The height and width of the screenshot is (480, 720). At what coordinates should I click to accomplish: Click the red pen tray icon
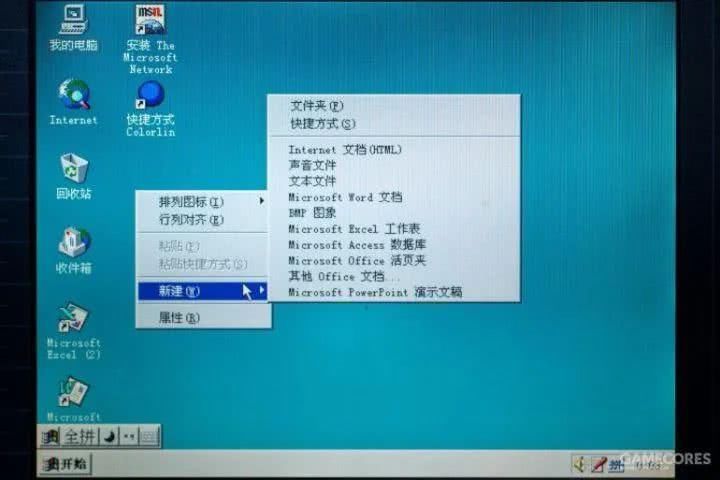coord(597,465)
